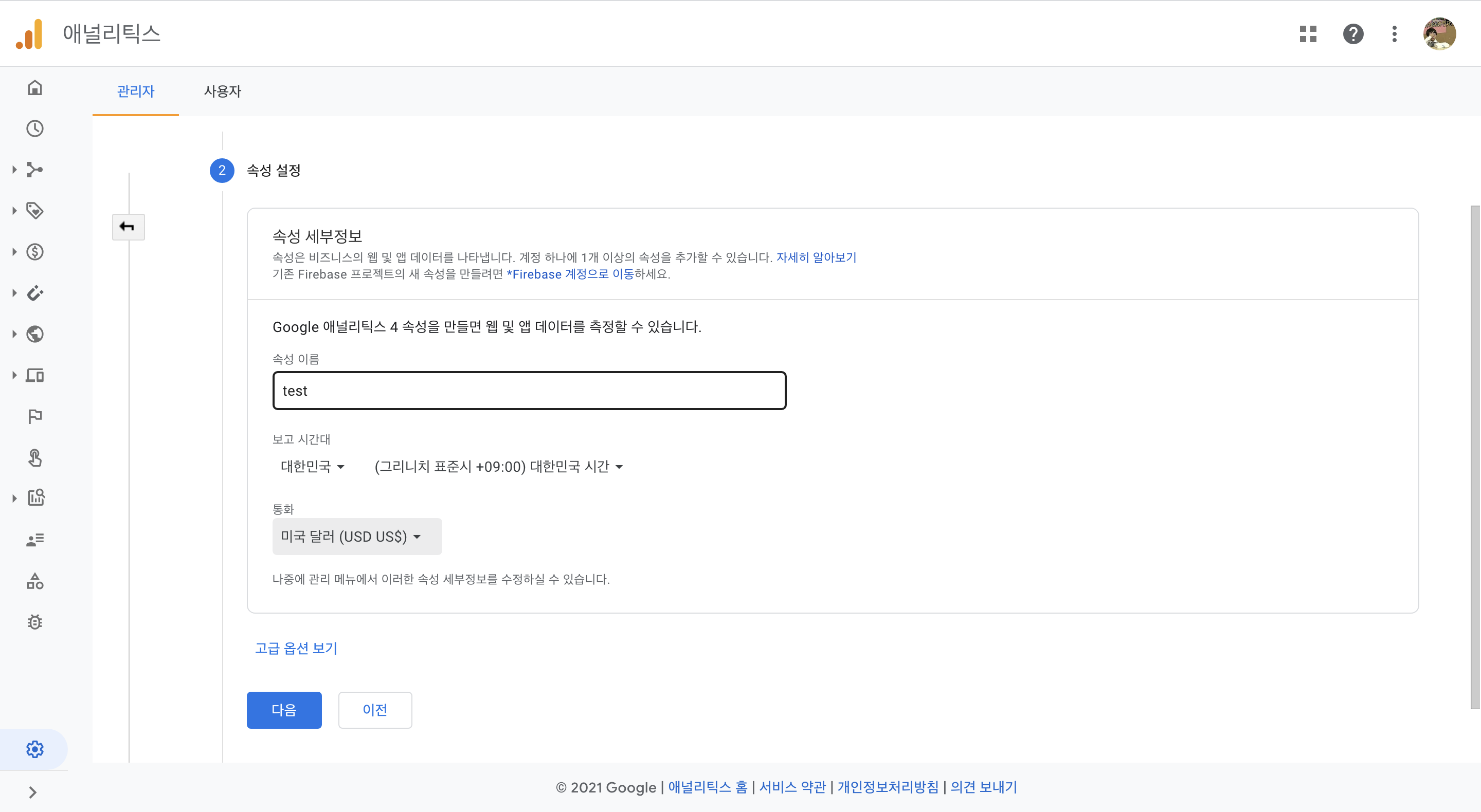The height and width of the screenshot is (812, 1481).
Task: Click the 이전 button
Action: click(375, 710)
